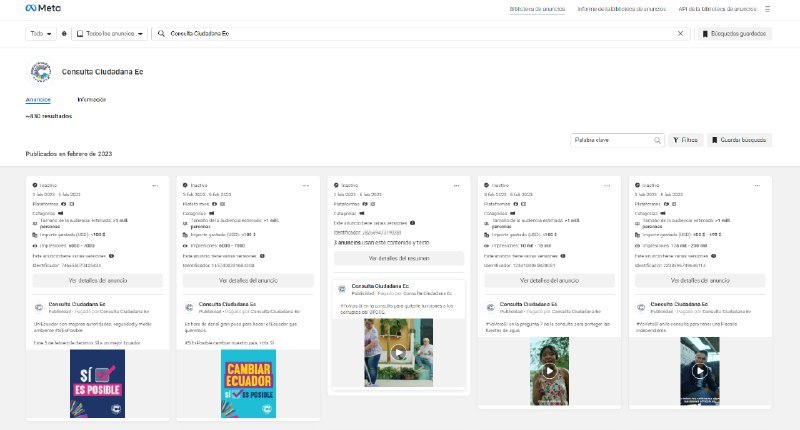This screenshot has height=430, width=800.
Task: Open the three-dot menu on the pregunta 7 card
Action: point(607,186)
